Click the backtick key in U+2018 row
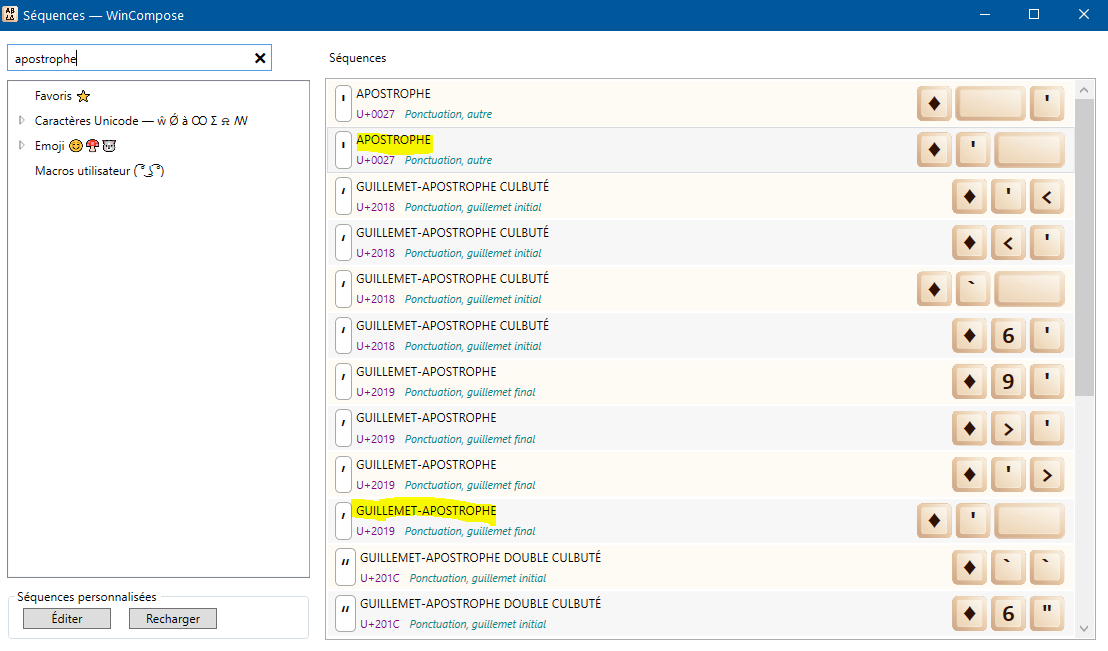The width and height of the screenshot is (1108, 651). point(973,289)
